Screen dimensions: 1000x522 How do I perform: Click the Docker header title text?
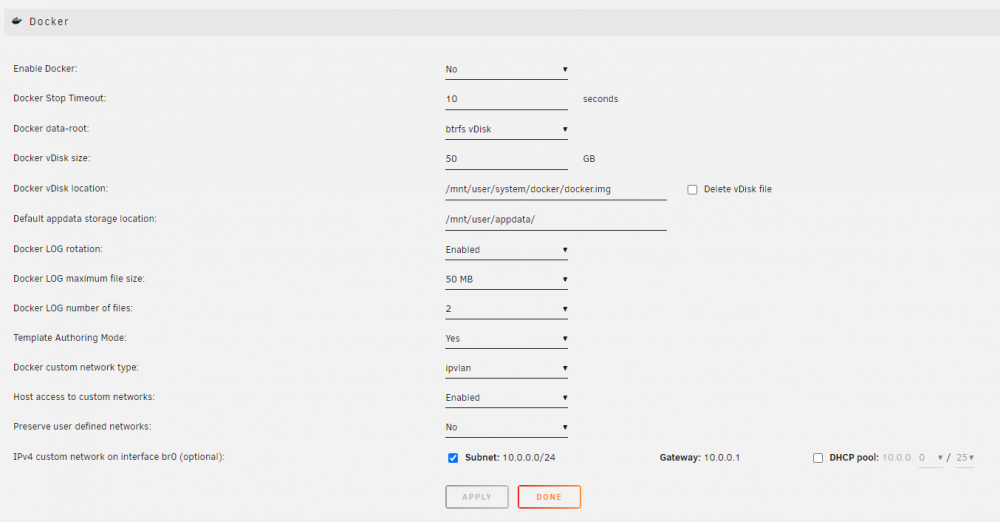49,22
